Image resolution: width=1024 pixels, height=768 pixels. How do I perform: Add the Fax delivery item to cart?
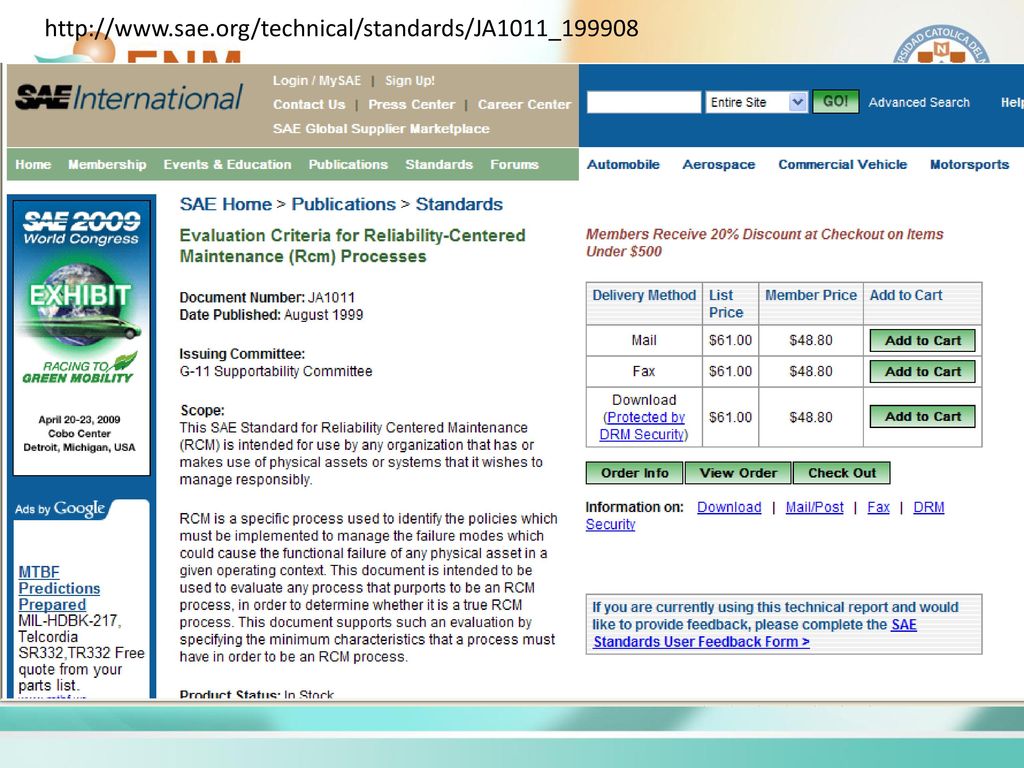pyautogui.click(x=922, y=372)
